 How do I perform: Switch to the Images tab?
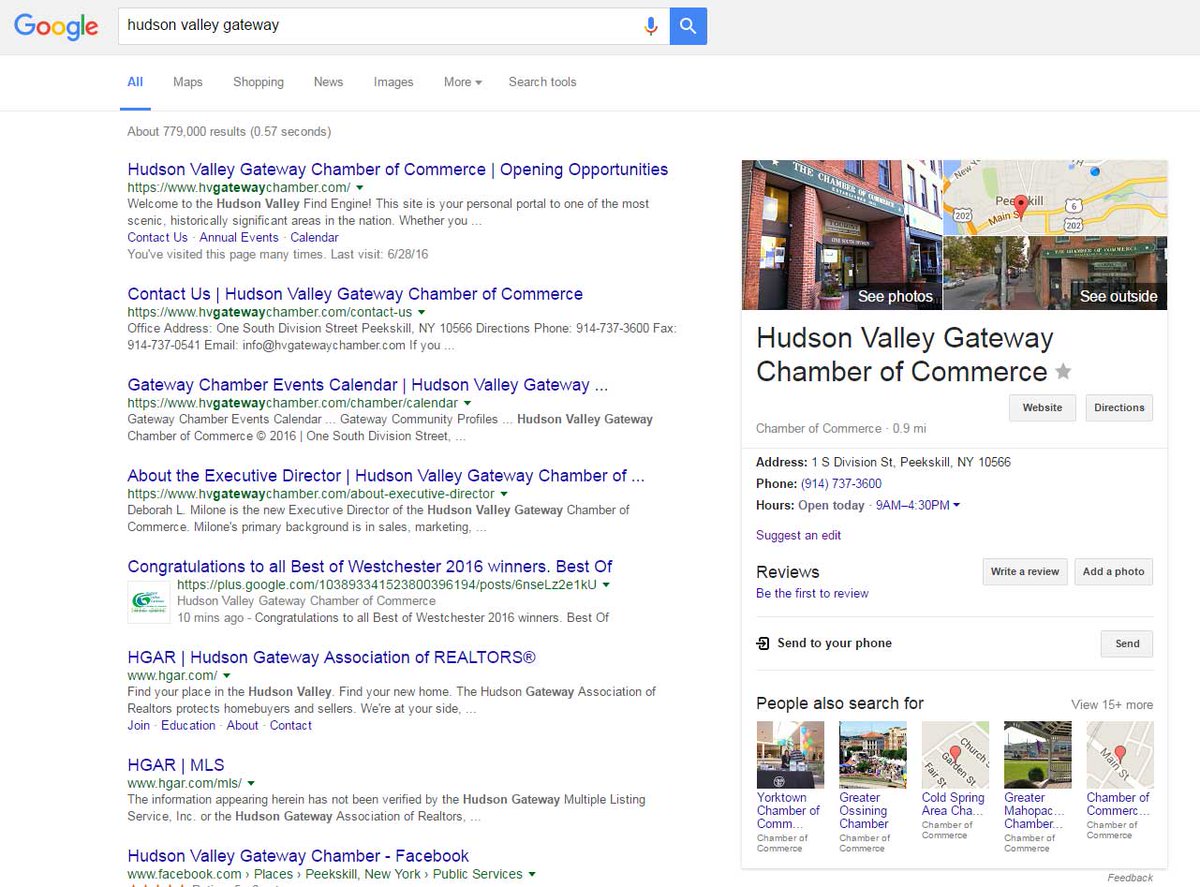click(393, 82)
